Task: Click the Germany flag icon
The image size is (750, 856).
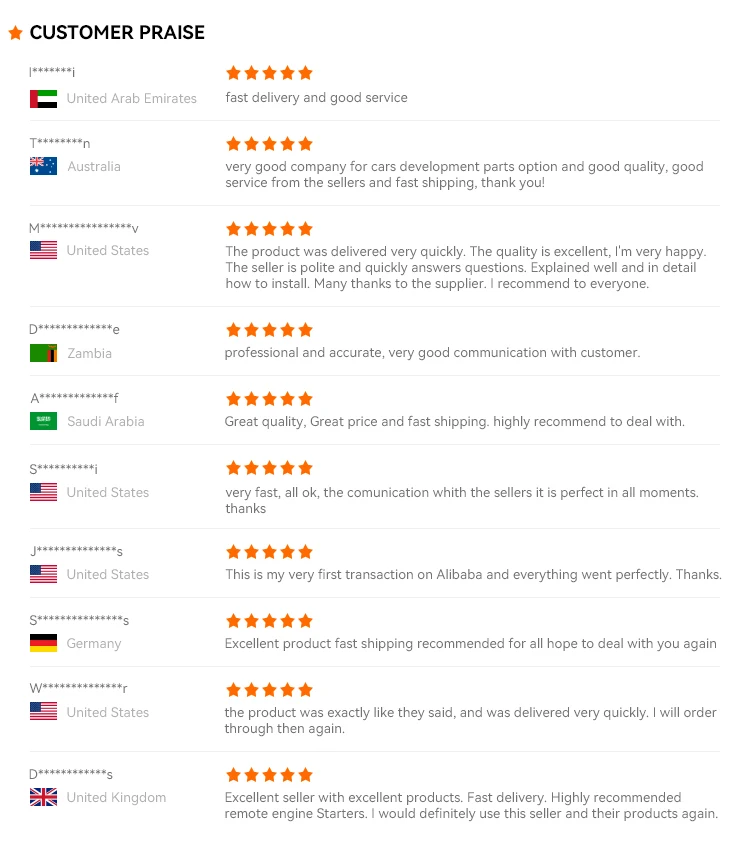Action: pyautogui.click(x=43, y=643)
